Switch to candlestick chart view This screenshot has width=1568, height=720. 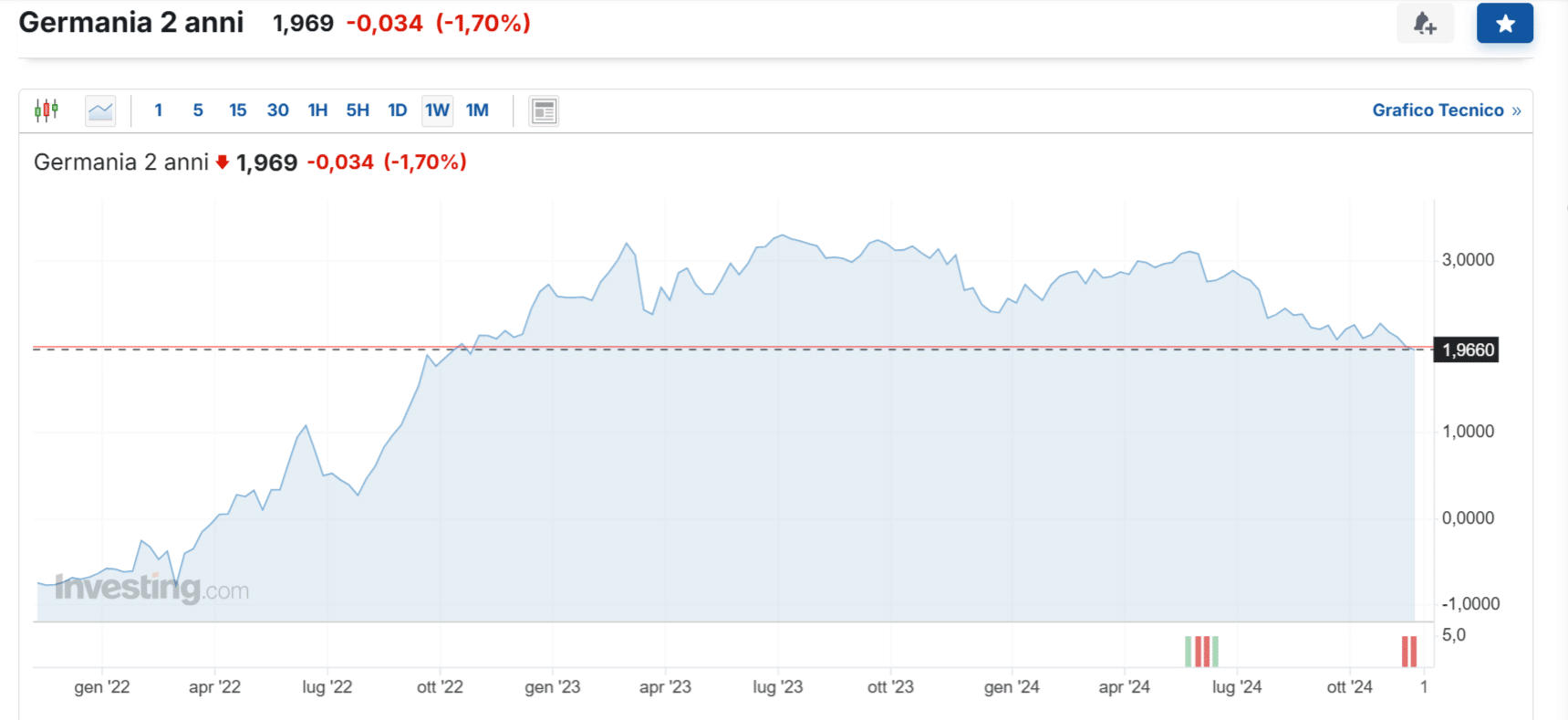point(47,110)
